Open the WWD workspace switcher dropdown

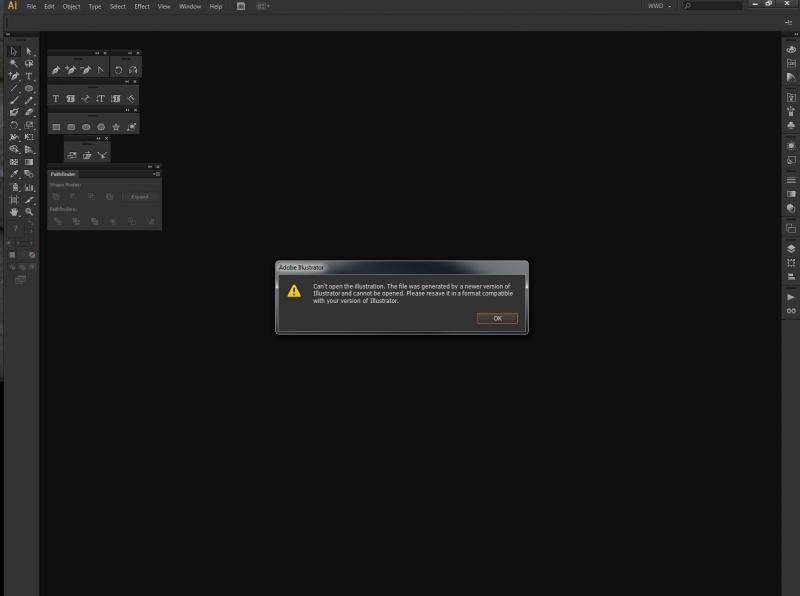pyautogui.click(x=659, y=6)
